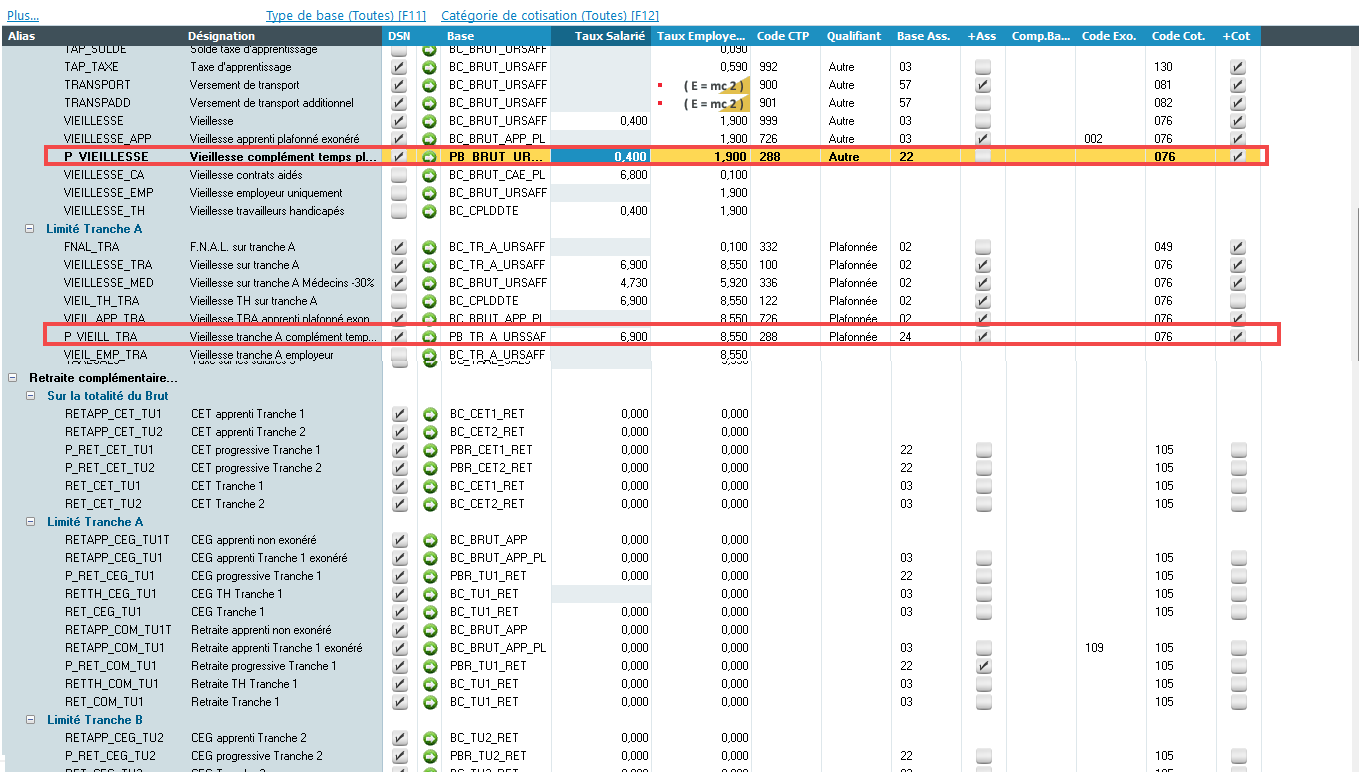Screen dimensions: 1359x772
Task: Toggle +Cot checkbox on RET_CET_TU1 row
Action: (1238, 486)
